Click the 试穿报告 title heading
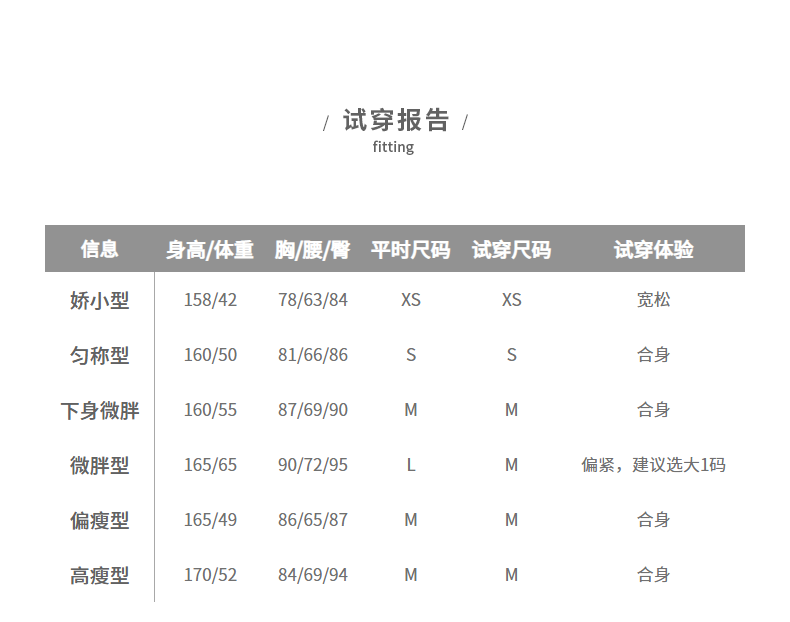Screen dimensions: 790x622 pyautogui.click(x=396, y=121)
